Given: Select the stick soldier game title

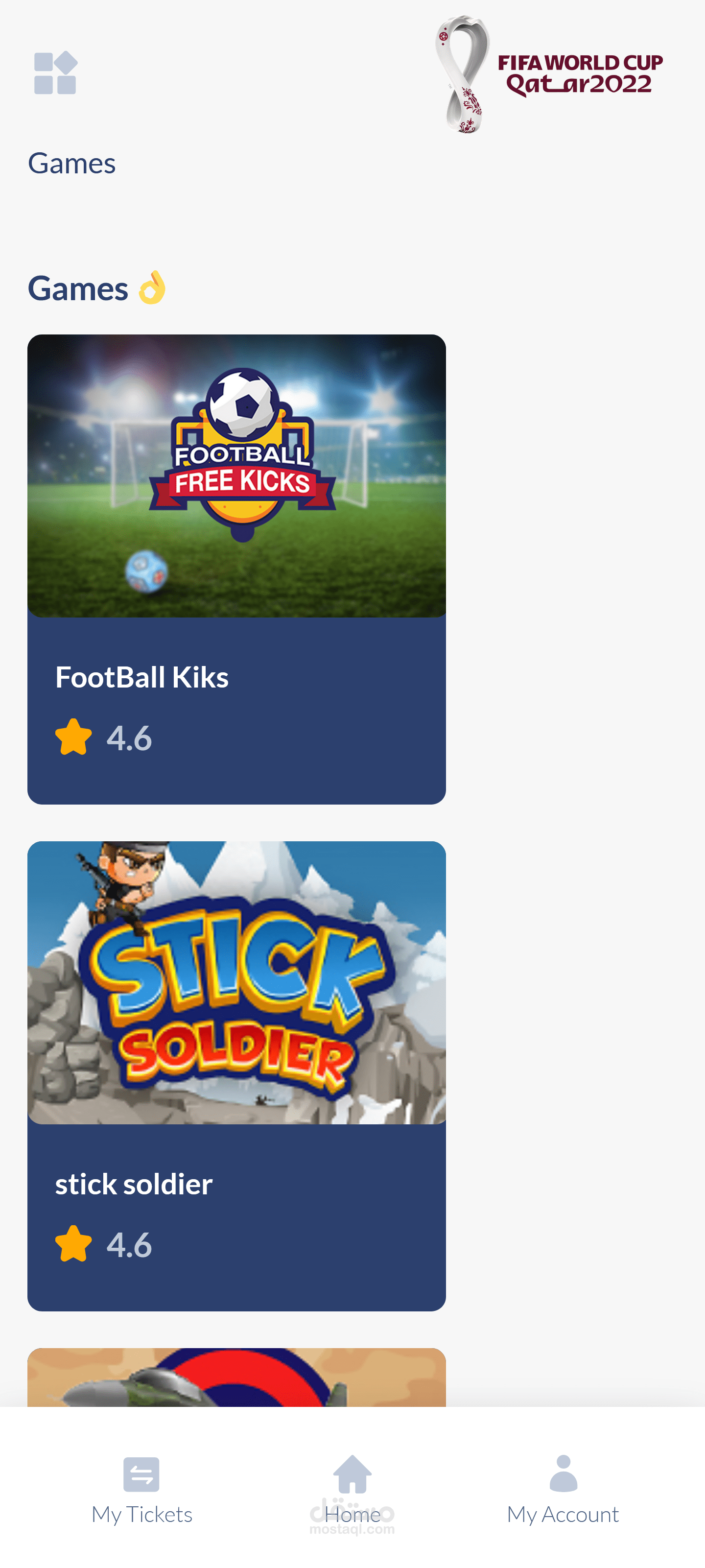Looking at the screenshot, I should coord(134,1184).
